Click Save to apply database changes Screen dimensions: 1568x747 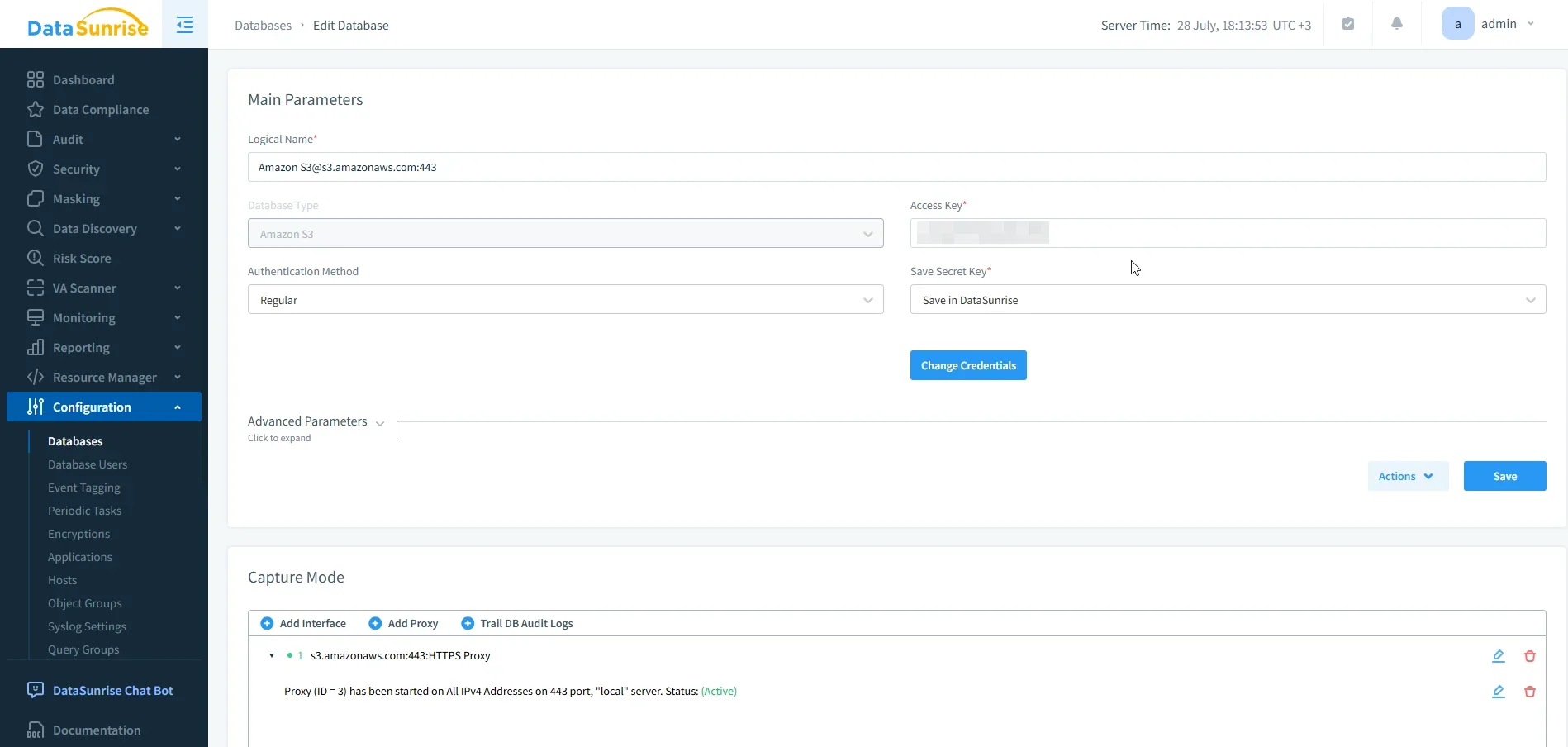coord(1504,476)
